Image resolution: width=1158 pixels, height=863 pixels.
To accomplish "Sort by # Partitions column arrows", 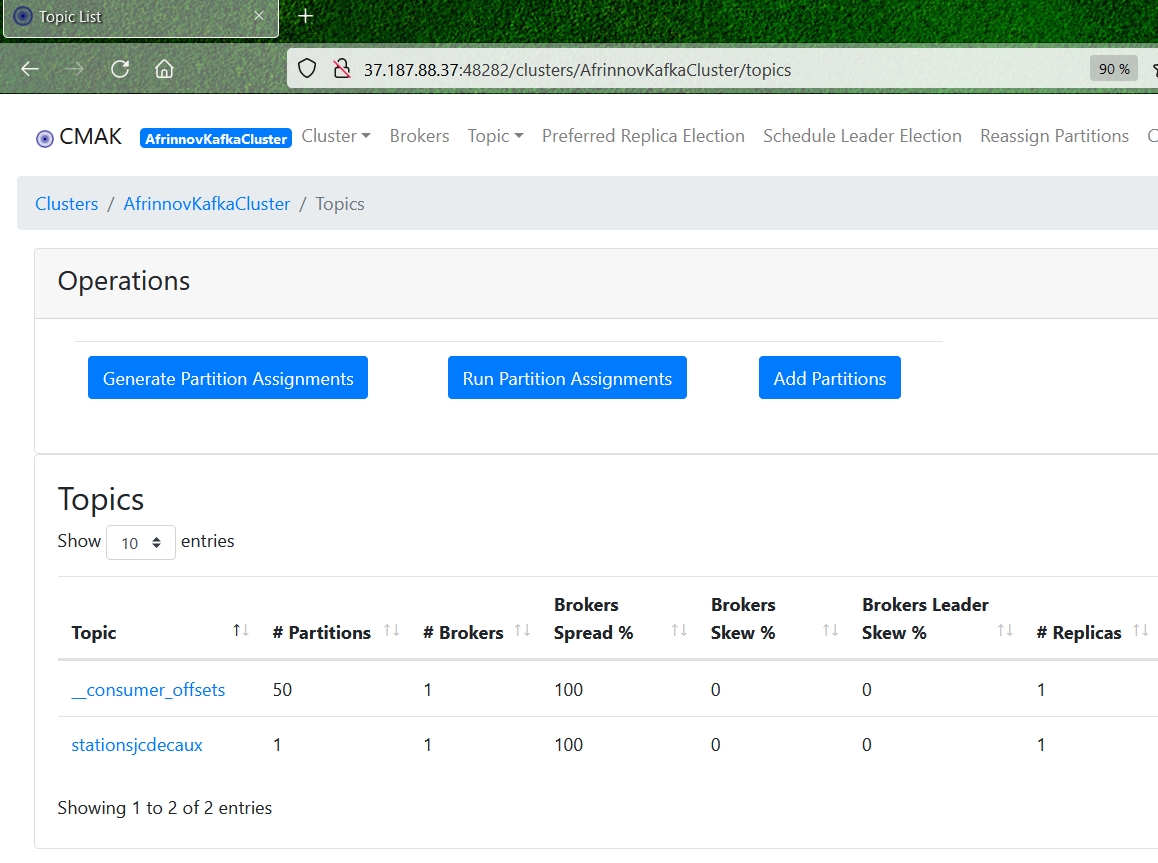I will point(391,631).
